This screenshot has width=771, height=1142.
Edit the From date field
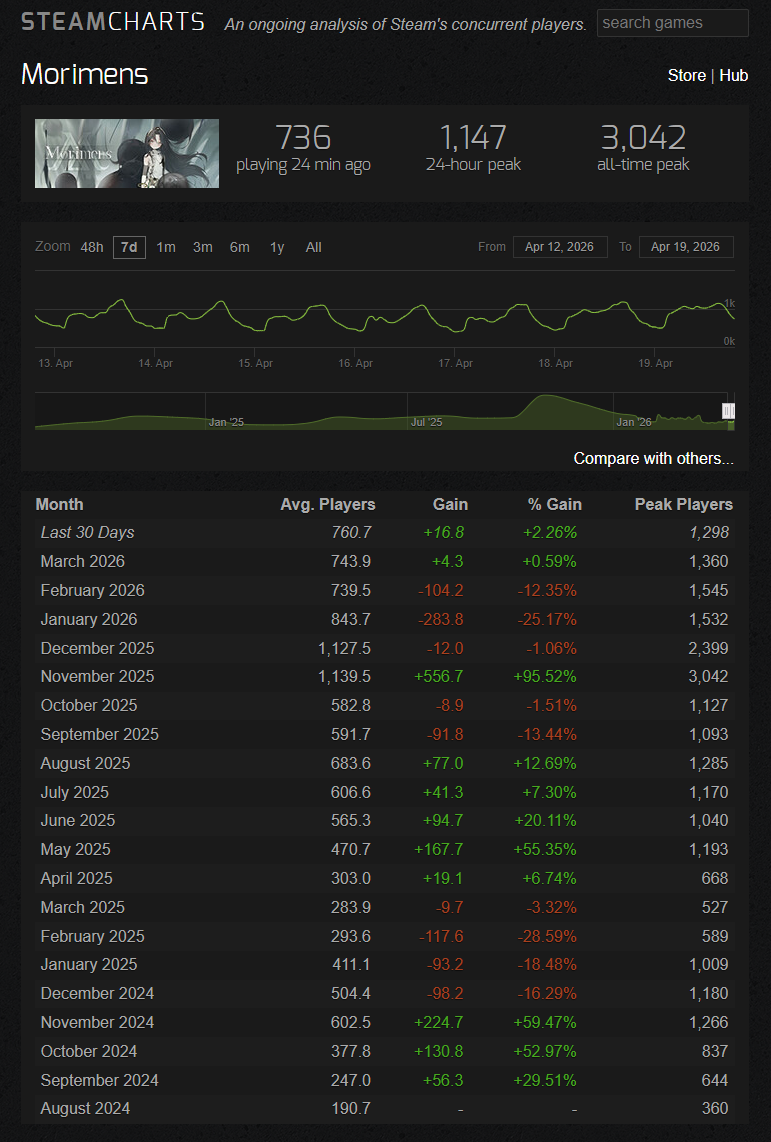[560, 247]
